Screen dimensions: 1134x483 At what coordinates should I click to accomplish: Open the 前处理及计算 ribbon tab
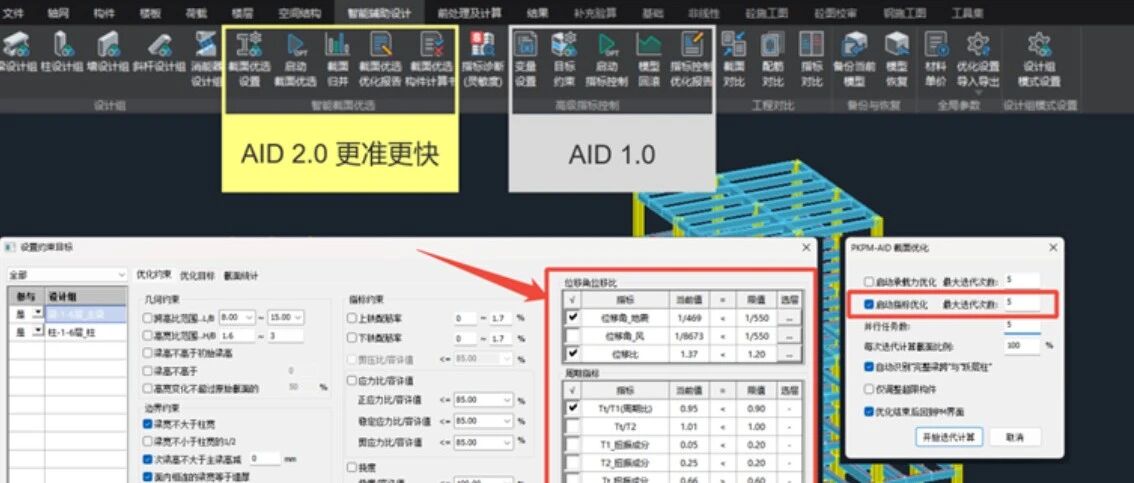[x=469, y=13]
